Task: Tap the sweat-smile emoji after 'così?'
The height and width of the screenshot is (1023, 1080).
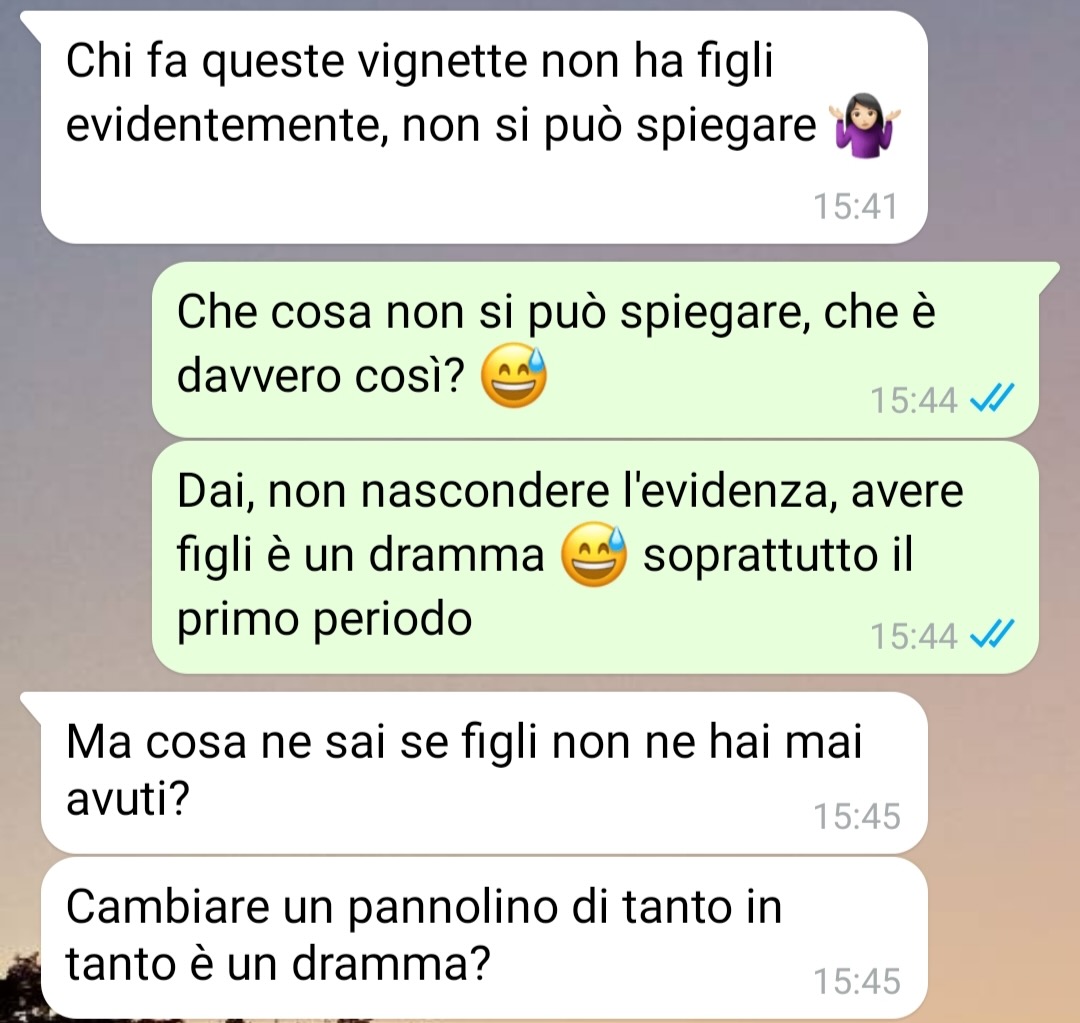Action: (x=514, y=375)
